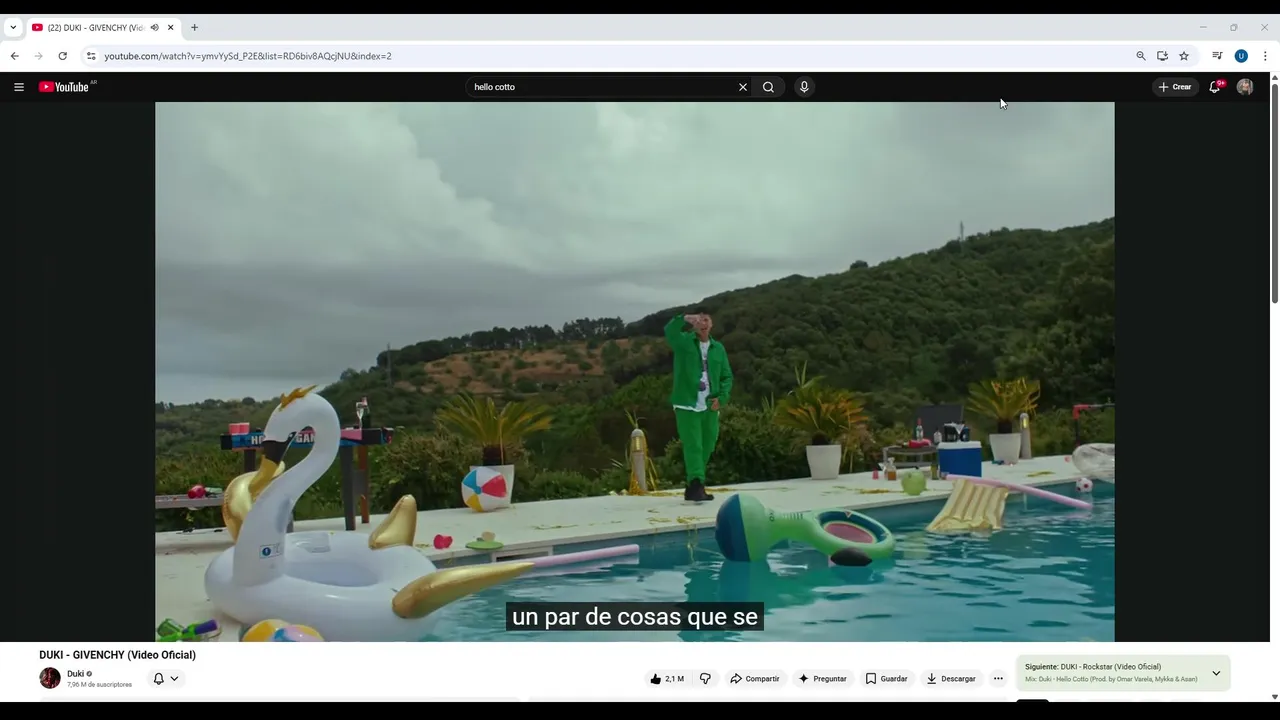Open the YouTube hamburger guide menu
The width and height of the screenshot is (1280, 720).
click(x=18, y=87)
